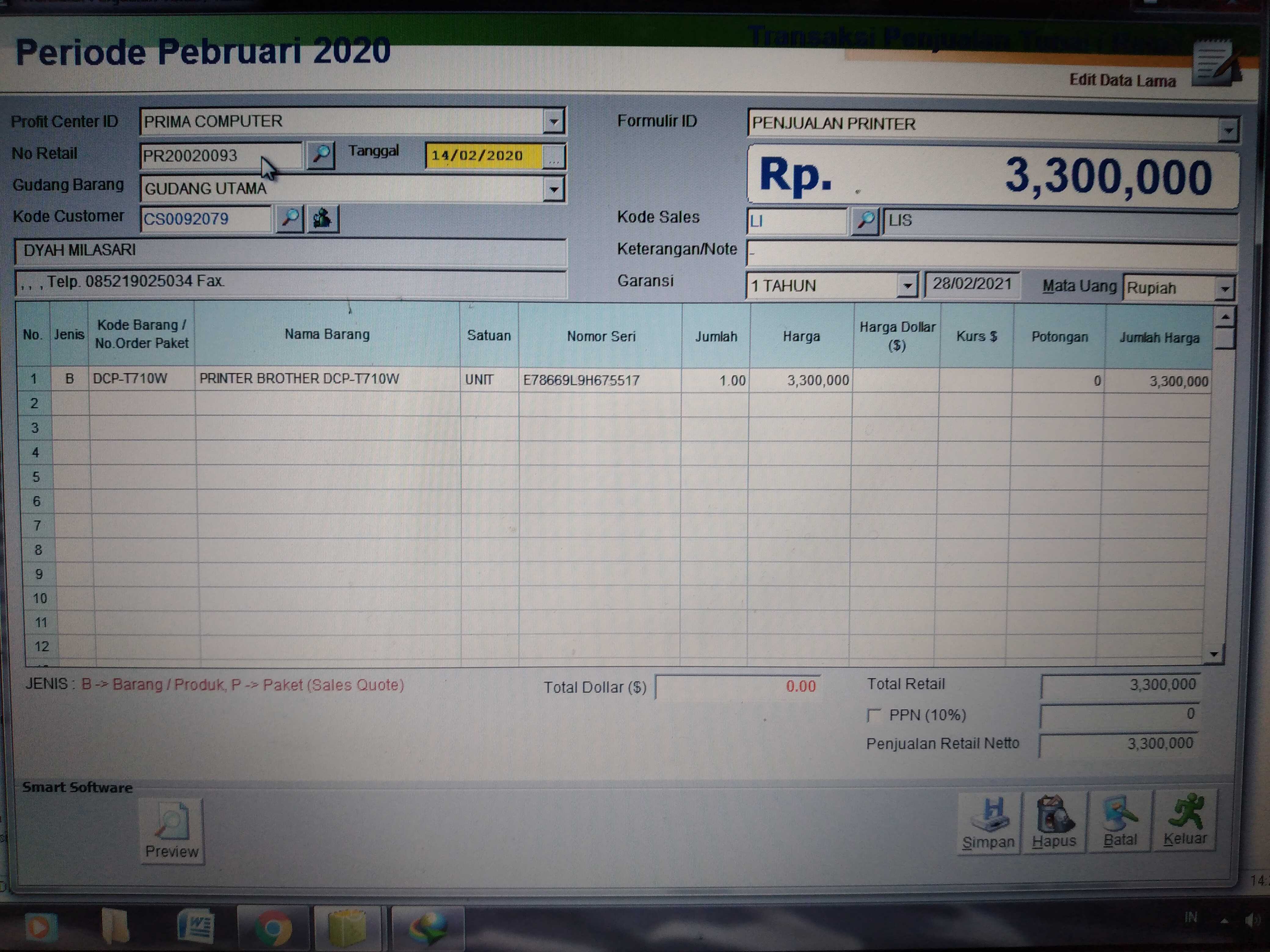
Task: Open Google Chrome from the taskbar
Action: [x=273, y=928]
